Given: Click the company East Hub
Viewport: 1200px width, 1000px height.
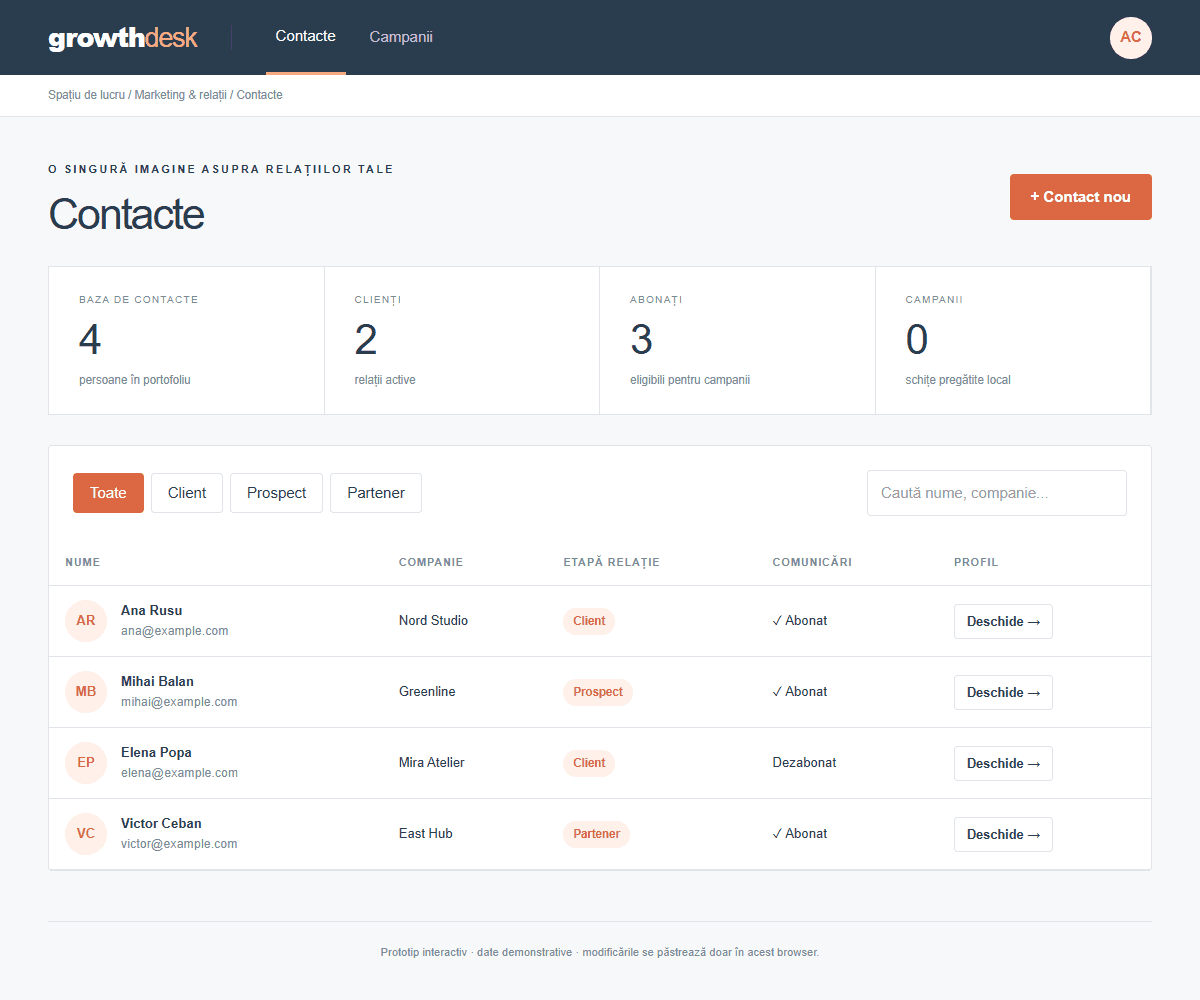Looking at the screenshot, I should tap(426, 834).
